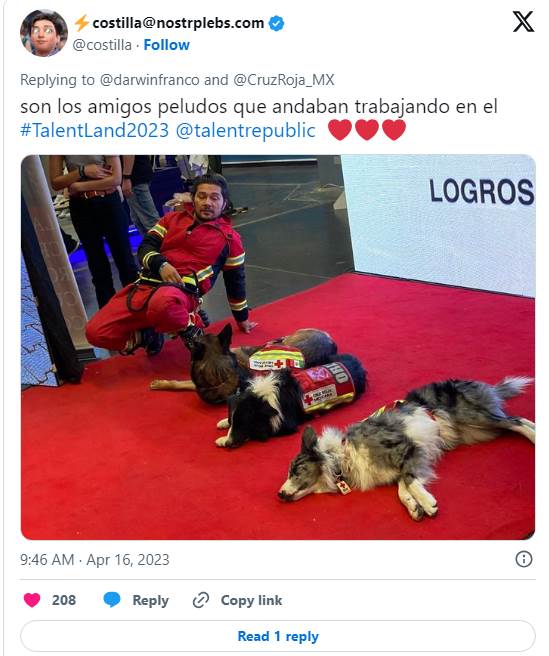
Task: Open the tweet info circle icon
Action: (x=523, y=559)
